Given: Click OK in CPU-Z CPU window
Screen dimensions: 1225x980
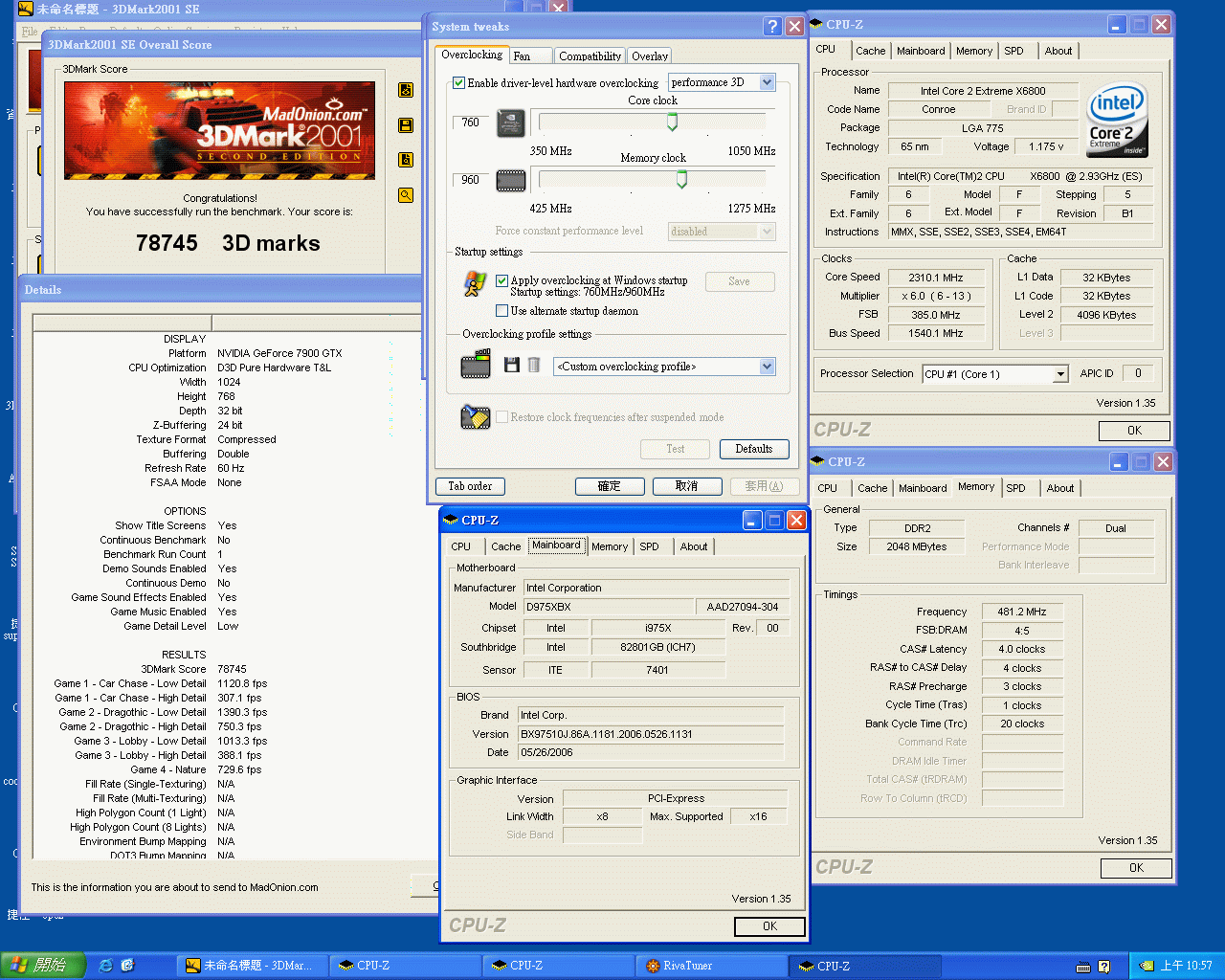Looking at the screenshot, I should [x=1135, y=431].
